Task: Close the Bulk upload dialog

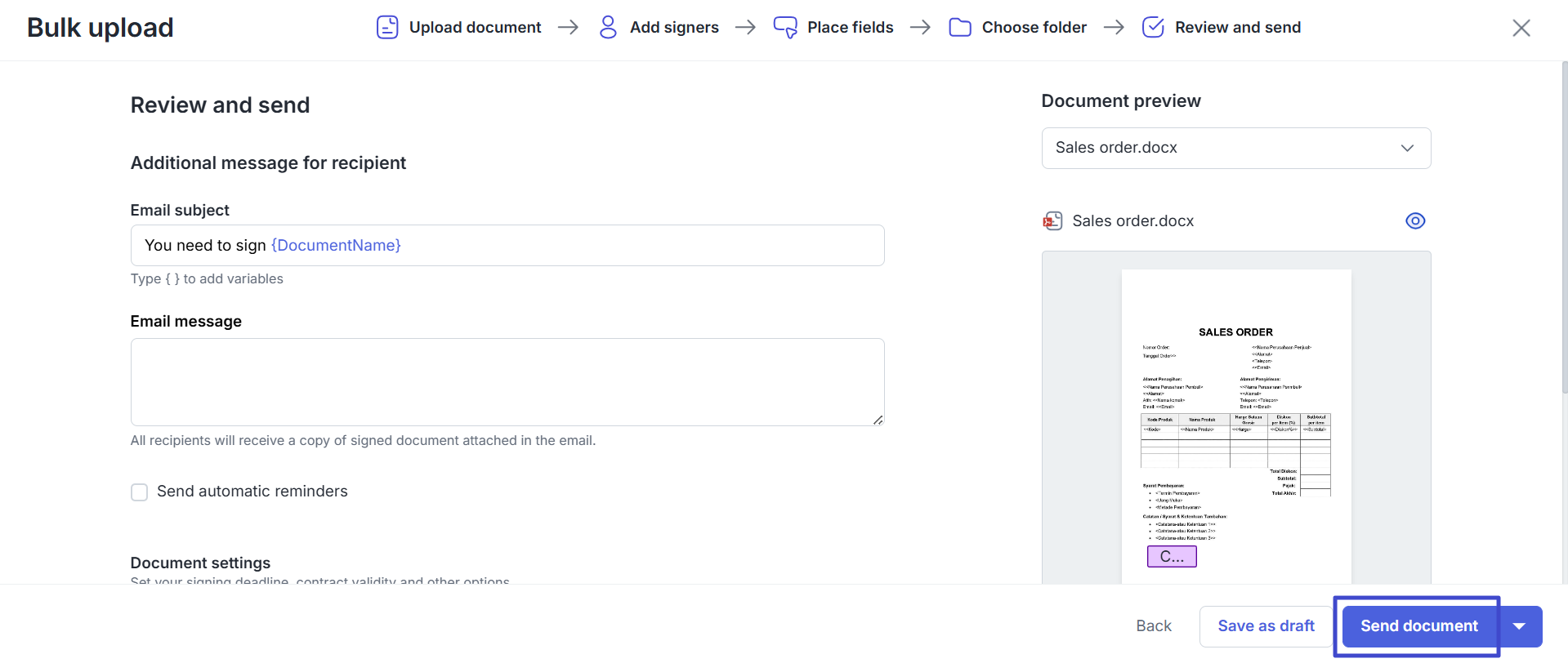Action: [1521, 28]
